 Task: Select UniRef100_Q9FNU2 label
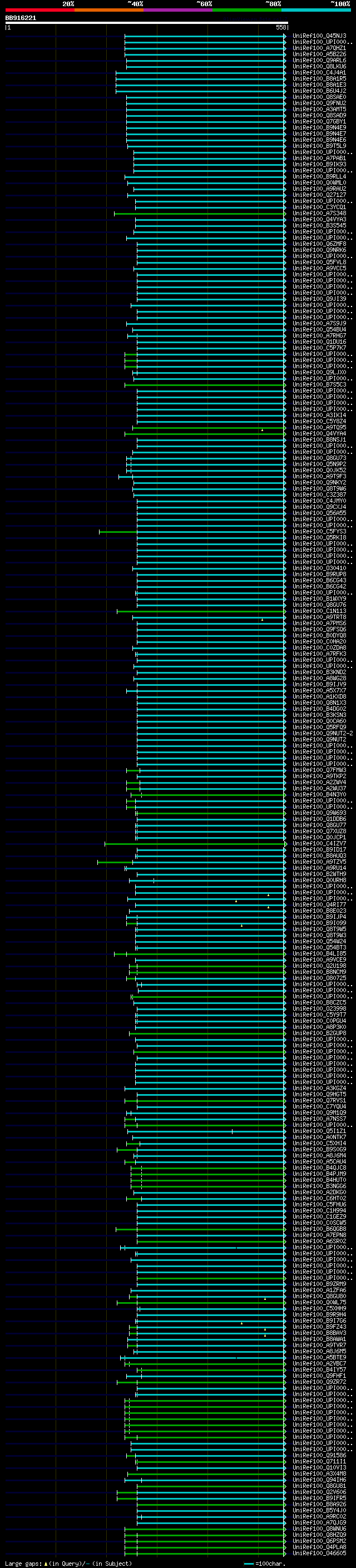[319, 103]
